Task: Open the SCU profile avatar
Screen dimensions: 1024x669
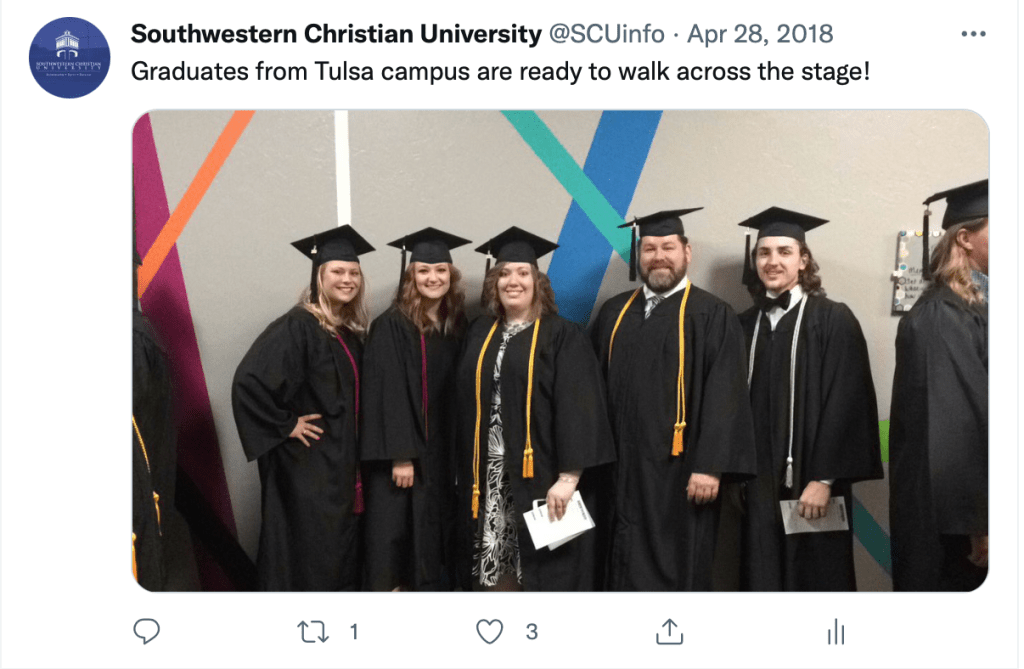Action: (x=69, y=57)
